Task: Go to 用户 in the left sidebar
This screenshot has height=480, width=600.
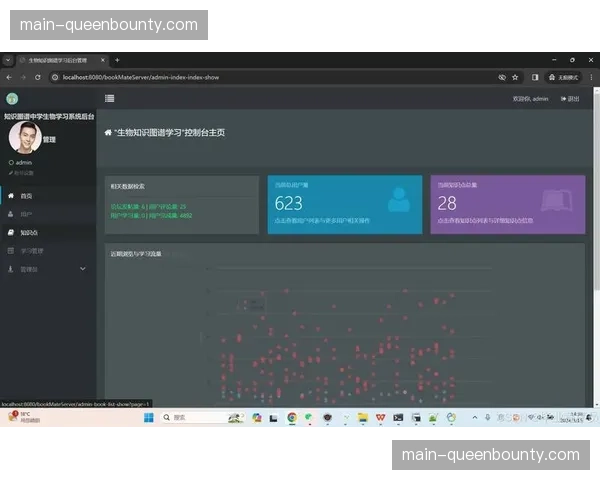Action: coord(27,214)
